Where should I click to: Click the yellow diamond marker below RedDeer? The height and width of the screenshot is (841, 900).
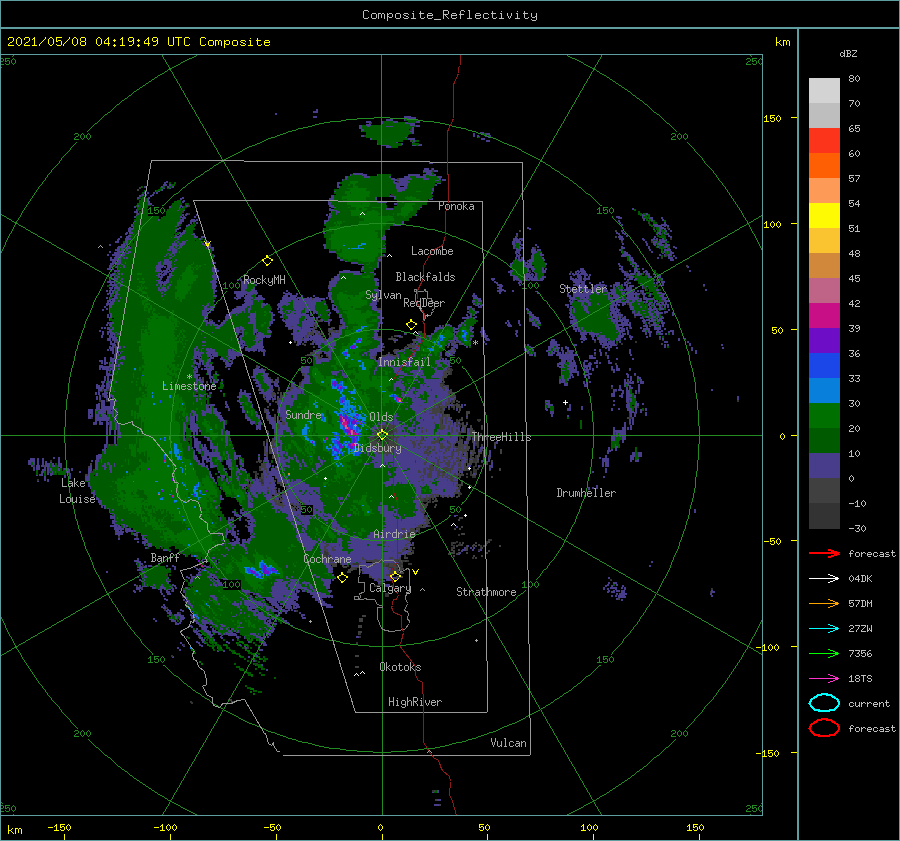click(412, 325)
